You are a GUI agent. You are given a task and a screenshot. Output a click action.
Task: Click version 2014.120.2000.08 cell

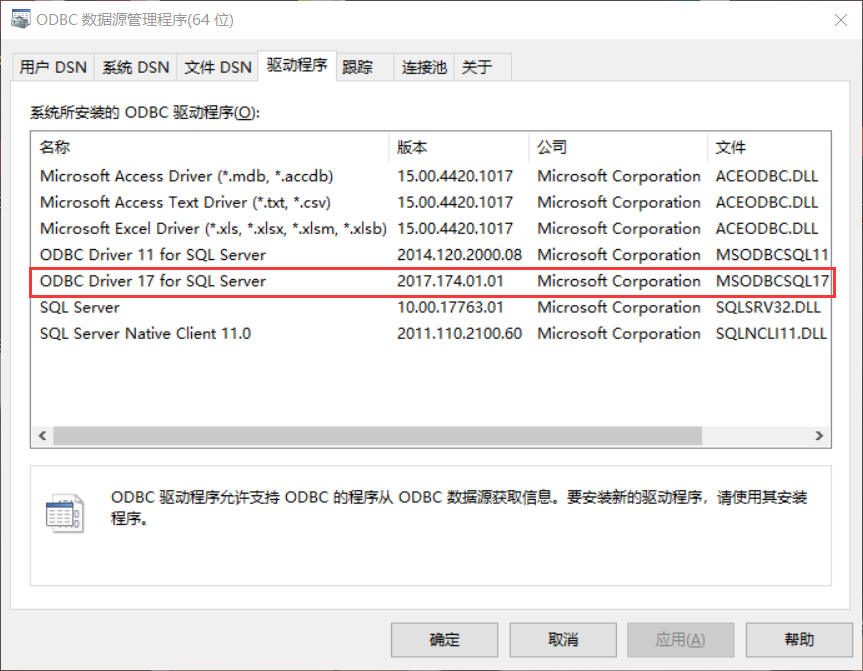[460, 255]
